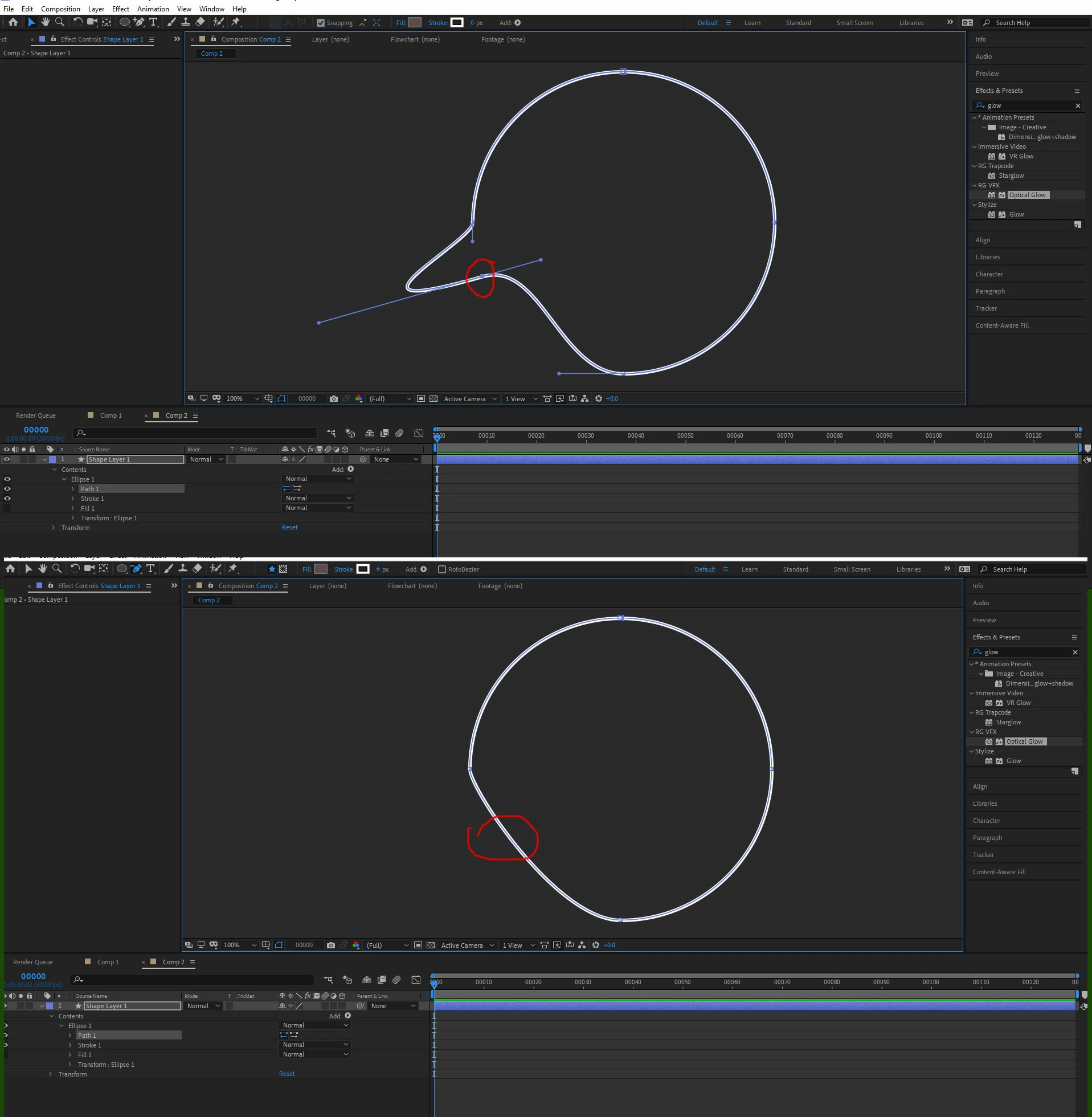Expand Path 1 in upper timeline
Viewport: 1092px width, 1117px height.
(x=73, y=489)
